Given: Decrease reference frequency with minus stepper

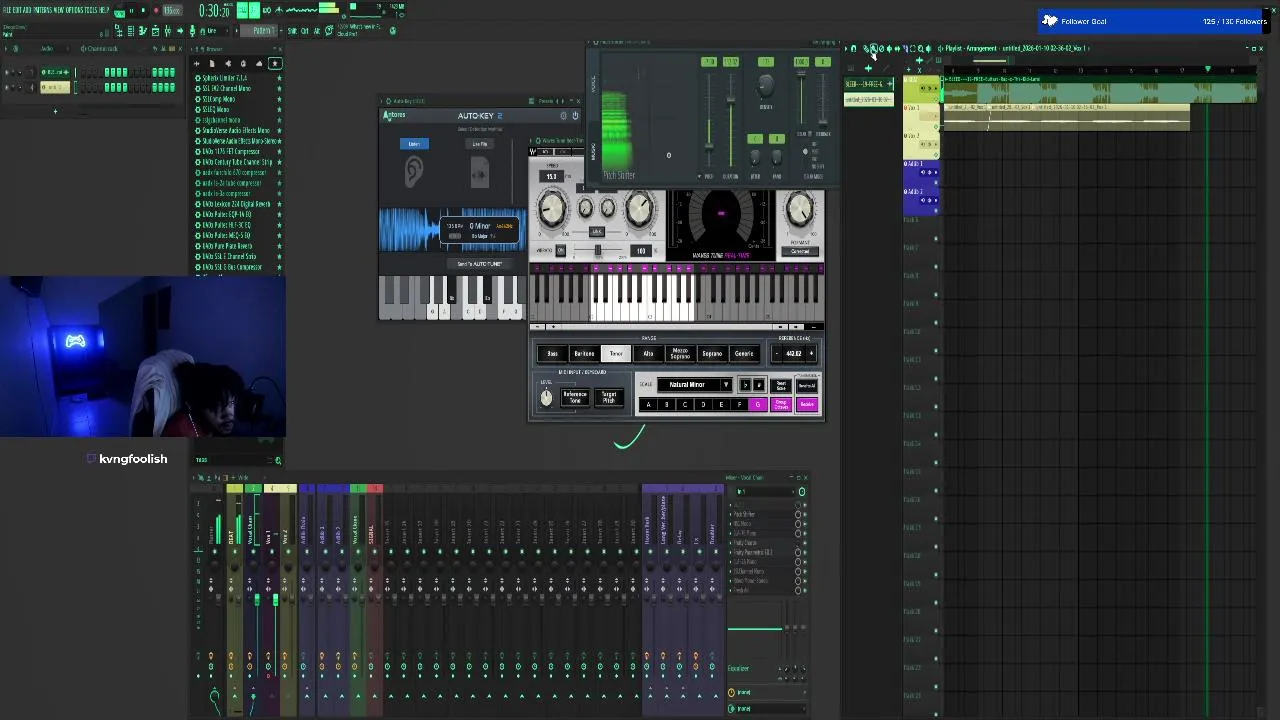Looking at the screenshot, I should pos(778,353).
